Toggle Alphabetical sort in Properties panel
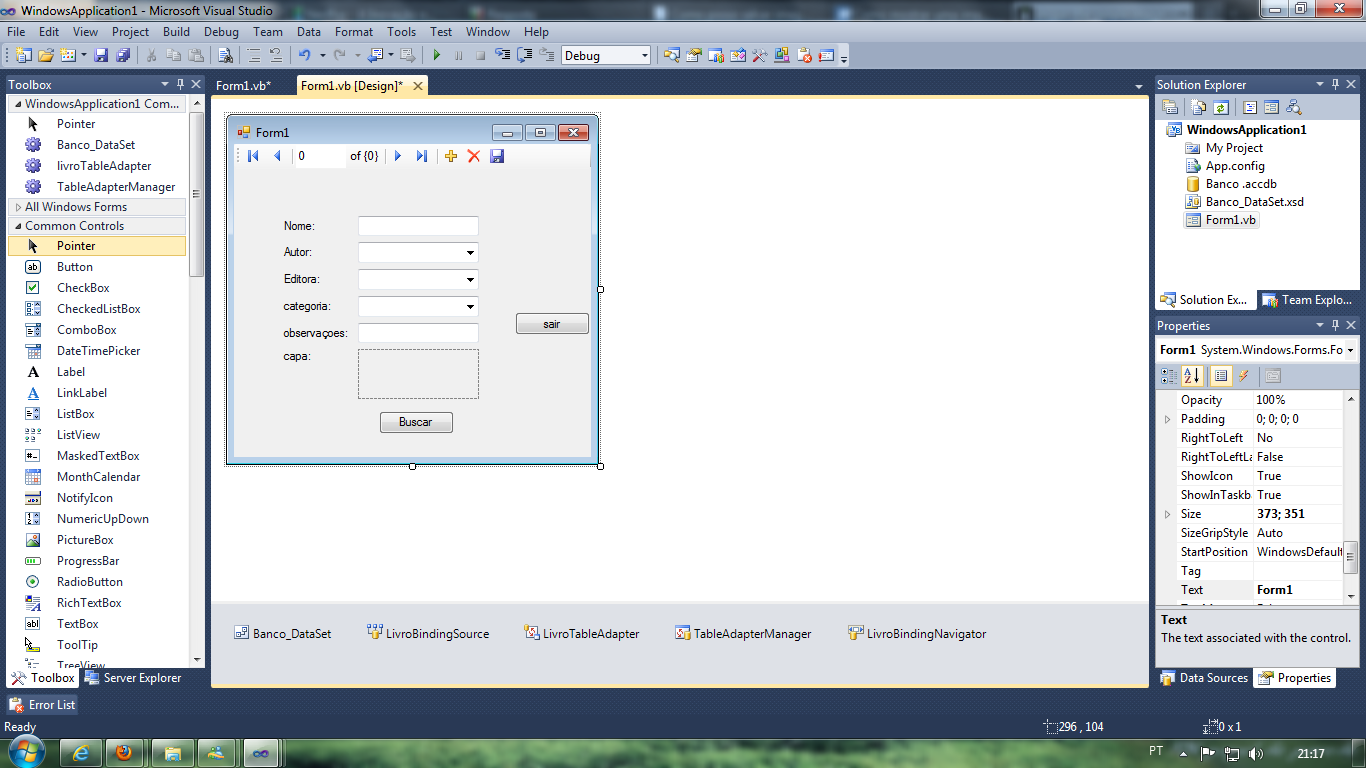 pyautogui.click(x=1192, y=376)
